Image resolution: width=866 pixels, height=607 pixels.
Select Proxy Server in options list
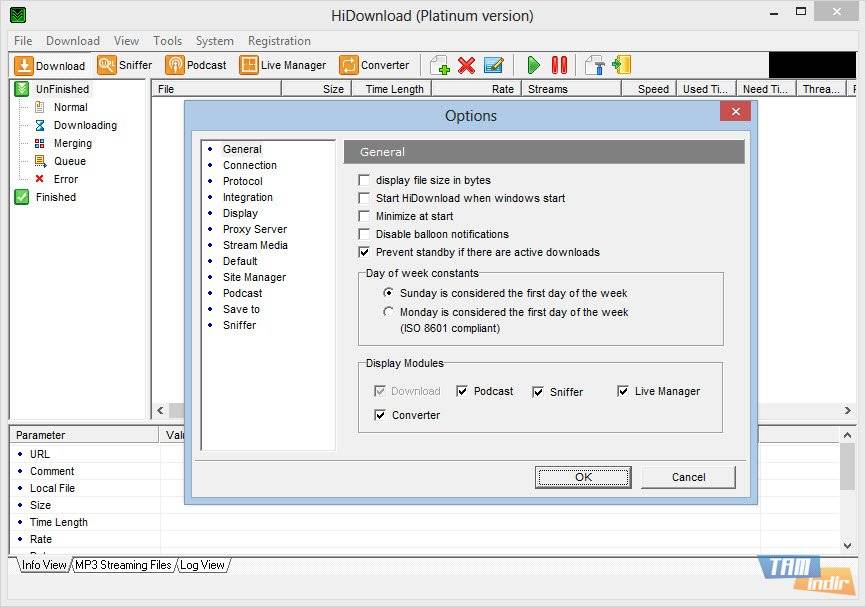[x=254, y=229]
